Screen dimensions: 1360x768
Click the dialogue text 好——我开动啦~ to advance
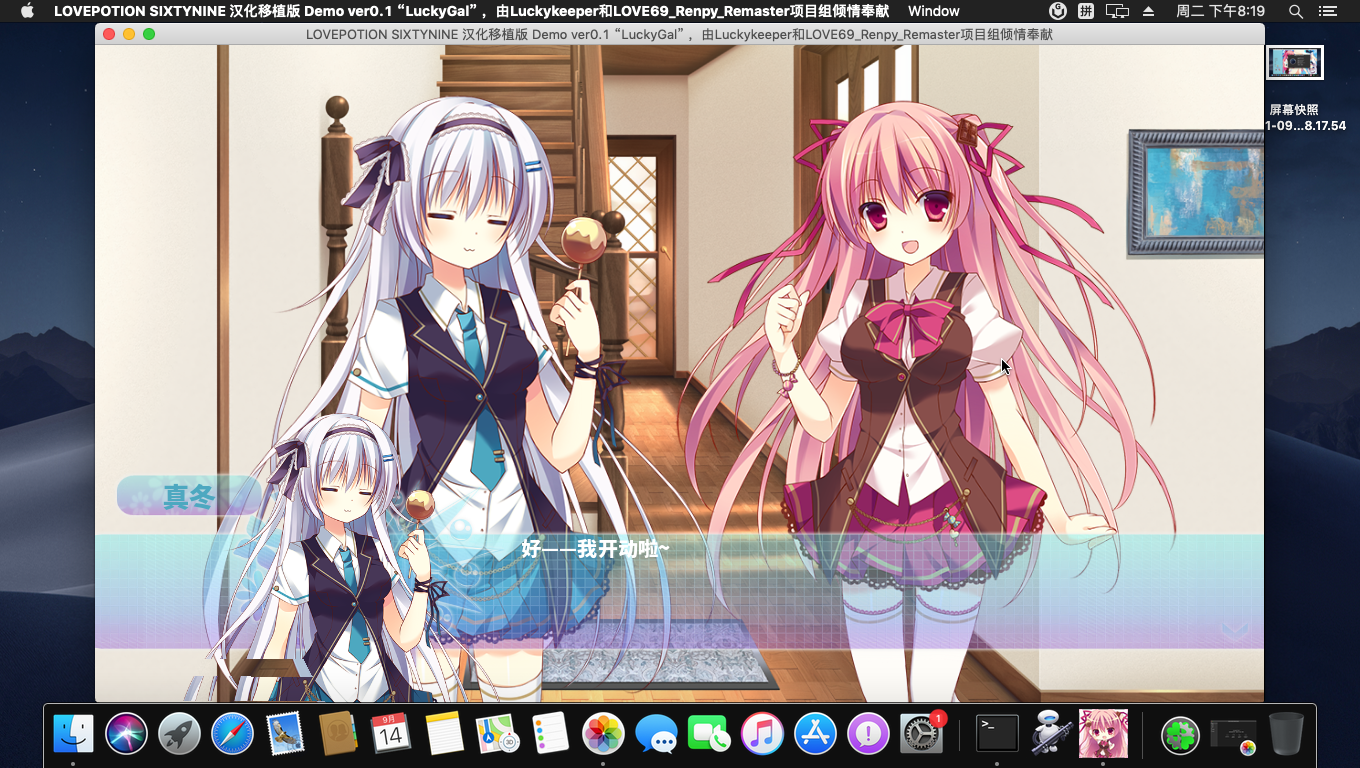595,548
